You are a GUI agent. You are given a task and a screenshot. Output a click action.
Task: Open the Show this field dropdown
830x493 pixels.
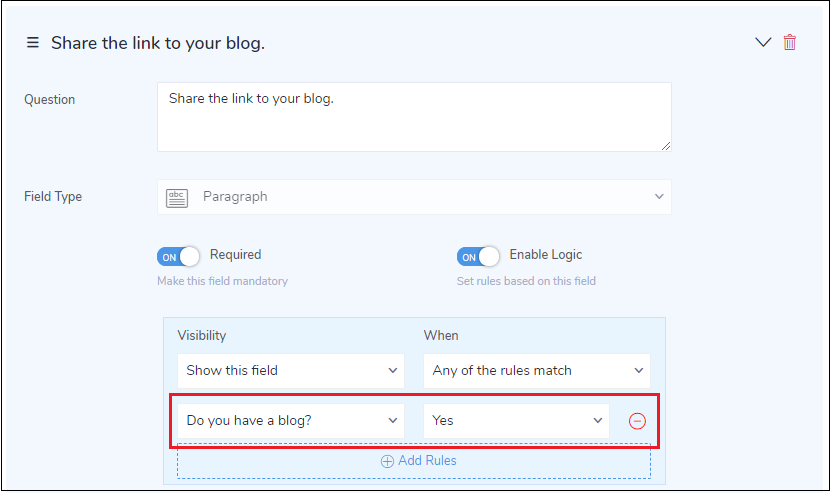291,370
